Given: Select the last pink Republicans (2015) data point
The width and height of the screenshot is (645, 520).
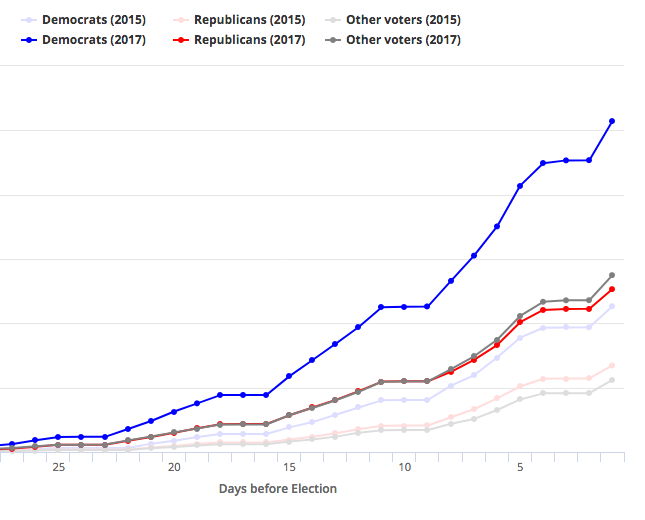Looking at the screenshot, I should [x=612, y=366].
